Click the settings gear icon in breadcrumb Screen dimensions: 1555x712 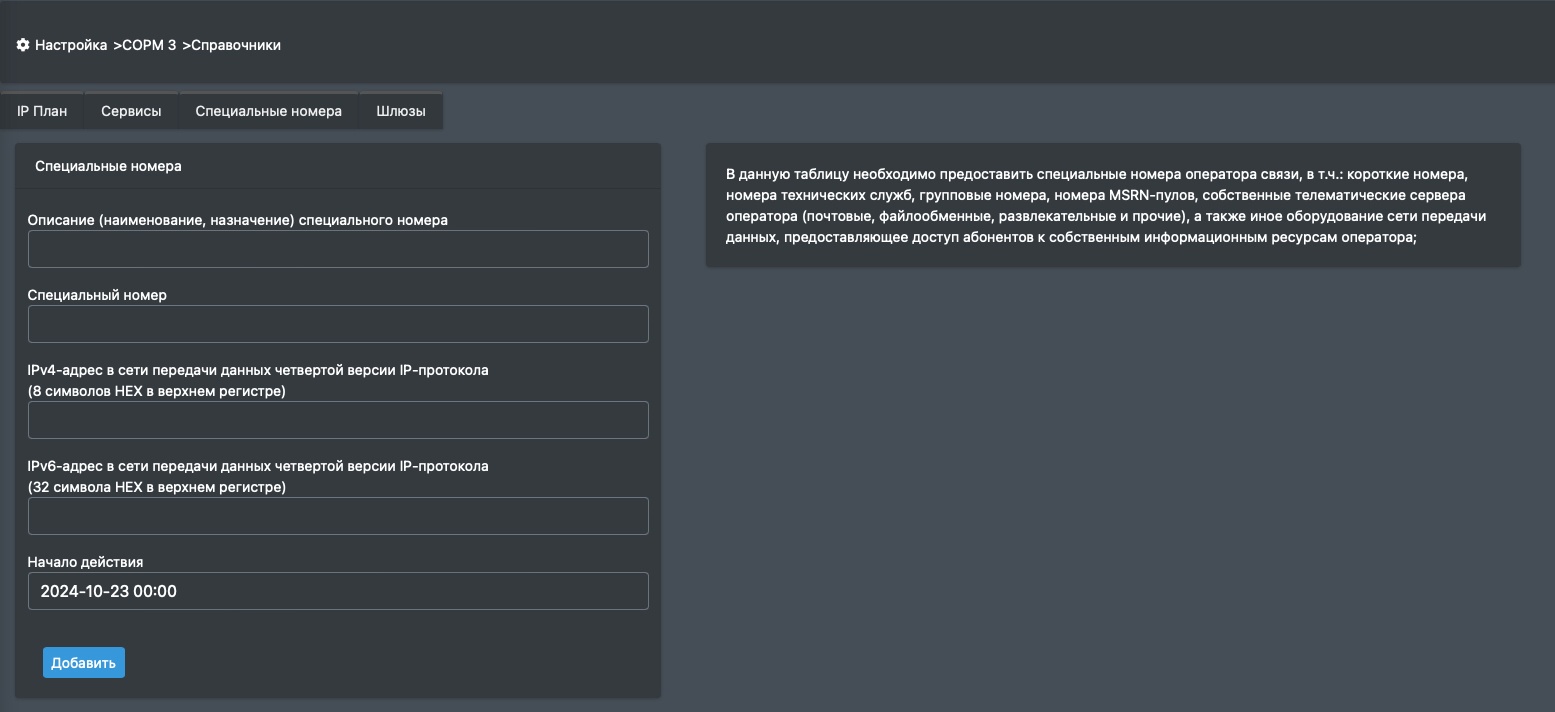pyautogui.click(x=23, y=45)
